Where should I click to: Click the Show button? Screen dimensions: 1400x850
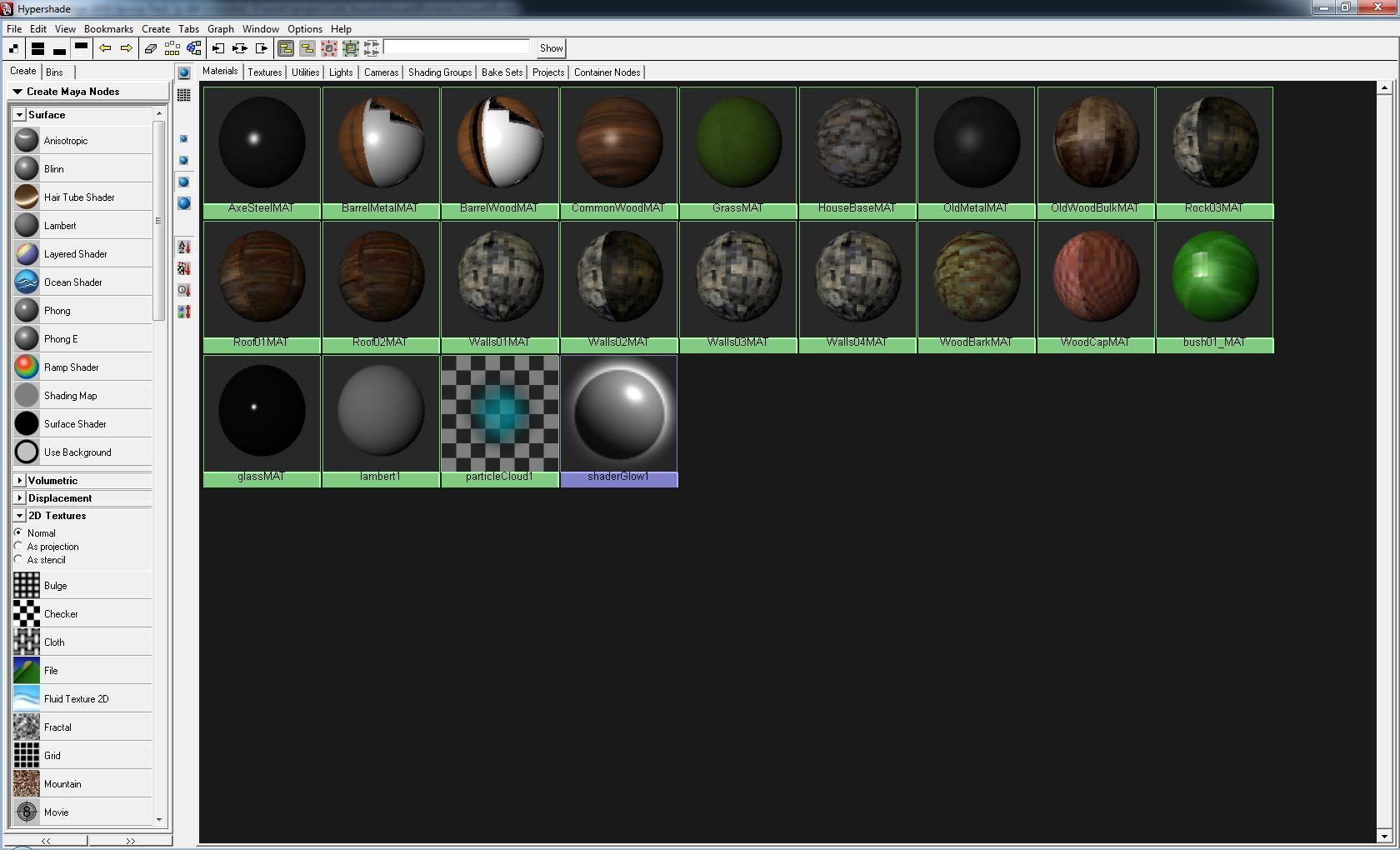point(551,48)
